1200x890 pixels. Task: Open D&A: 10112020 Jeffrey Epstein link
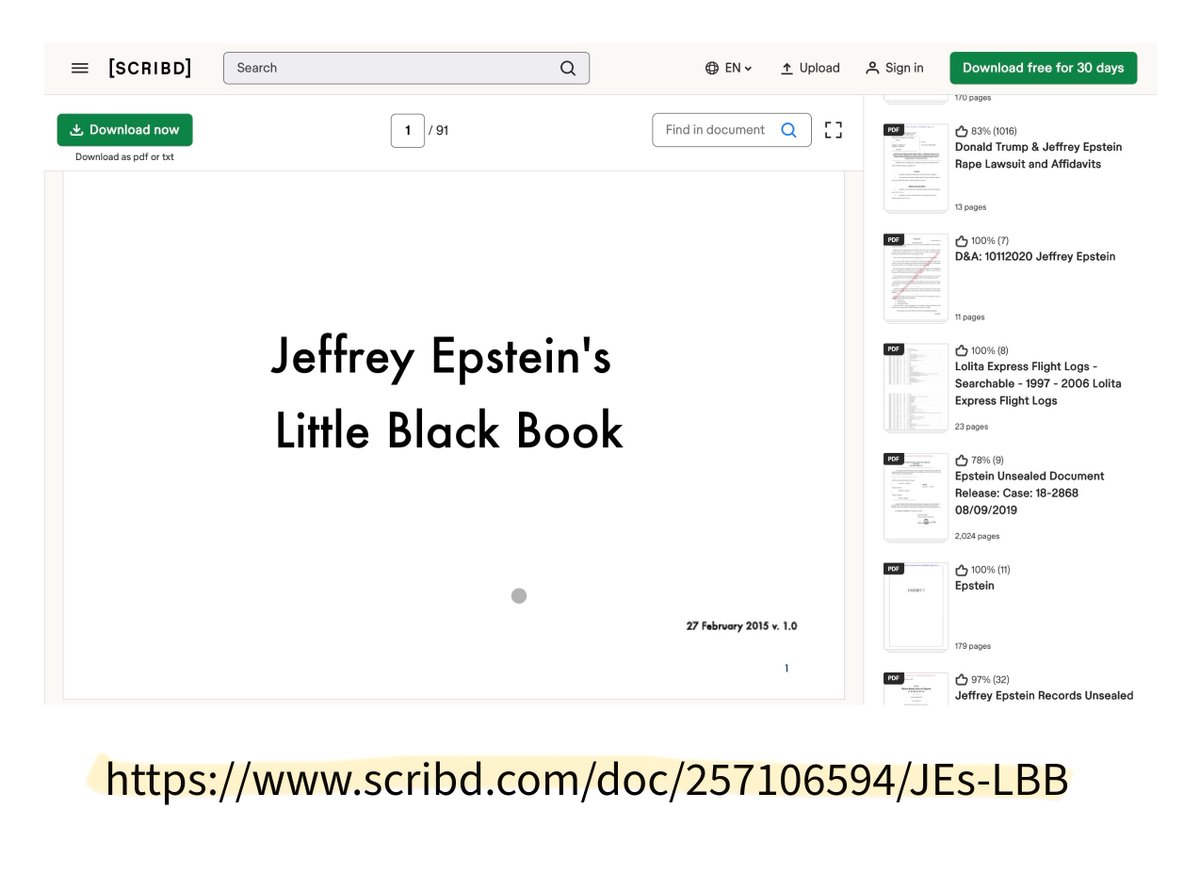(1035, 257)
